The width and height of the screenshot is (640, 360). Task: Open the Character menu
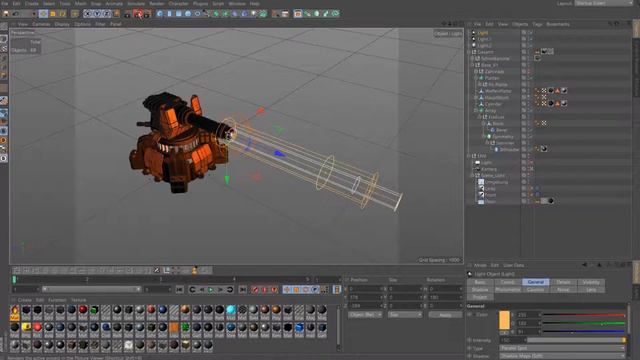click(178, 4)
